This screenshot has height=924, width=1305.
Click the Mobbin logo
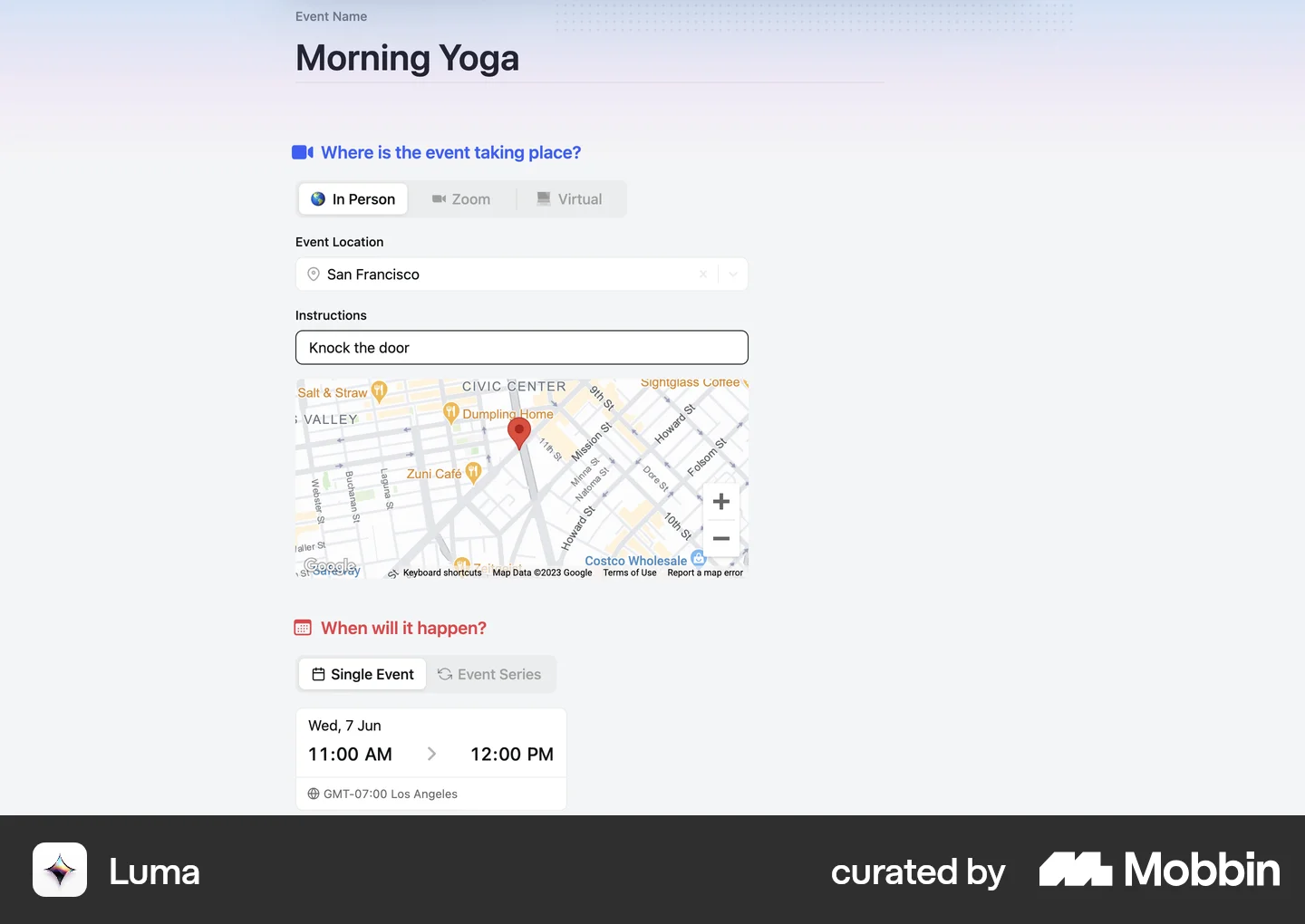point(1159,870)
